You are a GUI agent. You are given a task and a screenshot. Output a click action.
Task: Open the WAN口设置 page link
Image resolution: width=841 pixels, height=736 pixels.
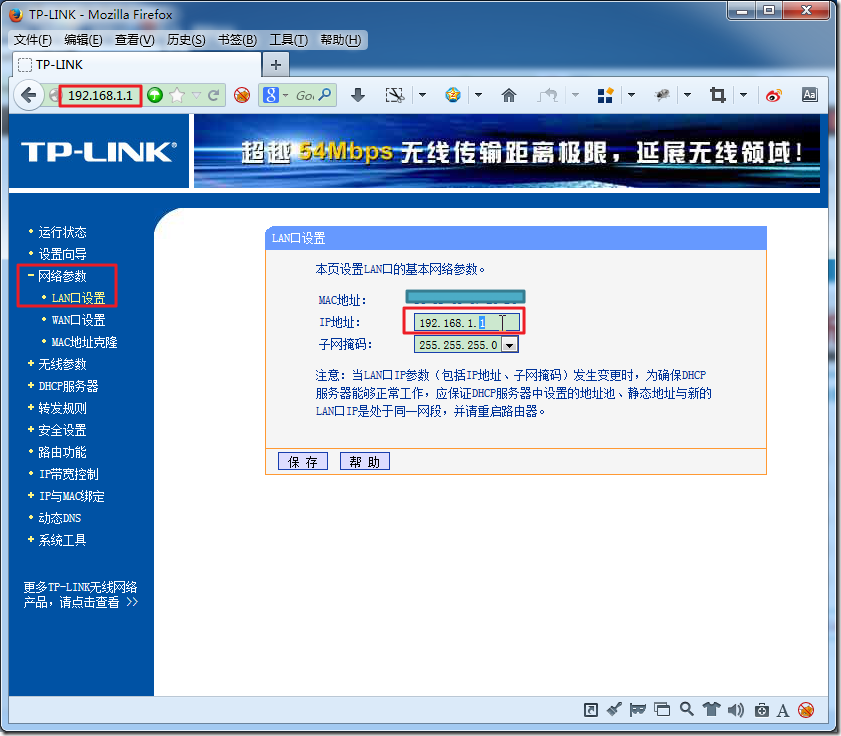[x=78, y=320]
